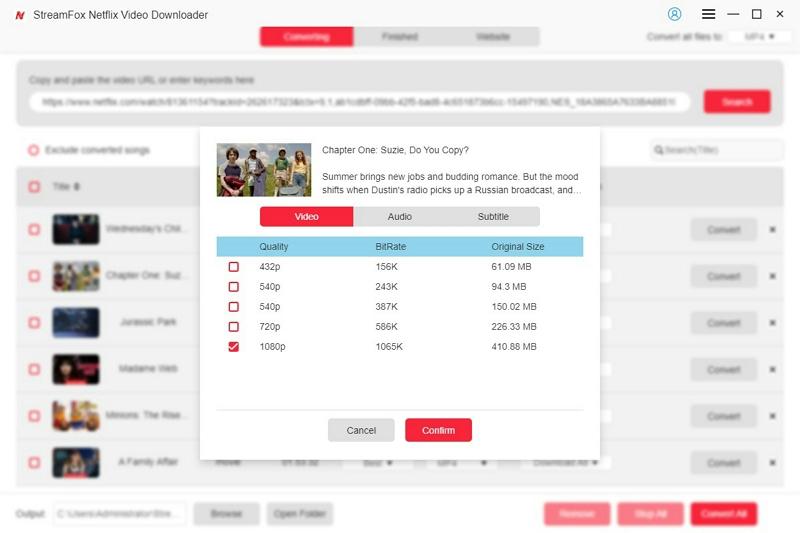Toggle Exclude converted songs option
800x533 pixels.
pyautogui.click(x=34, y=150)
